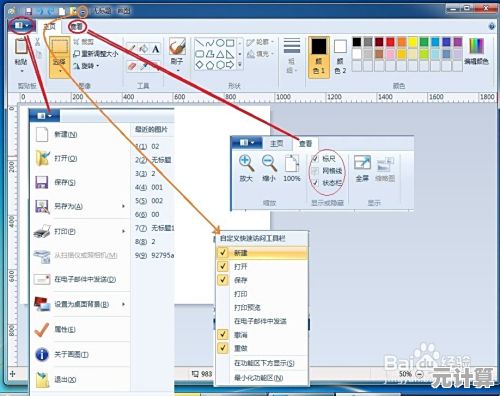Choose Print (打印) in the Paint file menu
Viewport: 500px width, 396px height.
[79, 231]
